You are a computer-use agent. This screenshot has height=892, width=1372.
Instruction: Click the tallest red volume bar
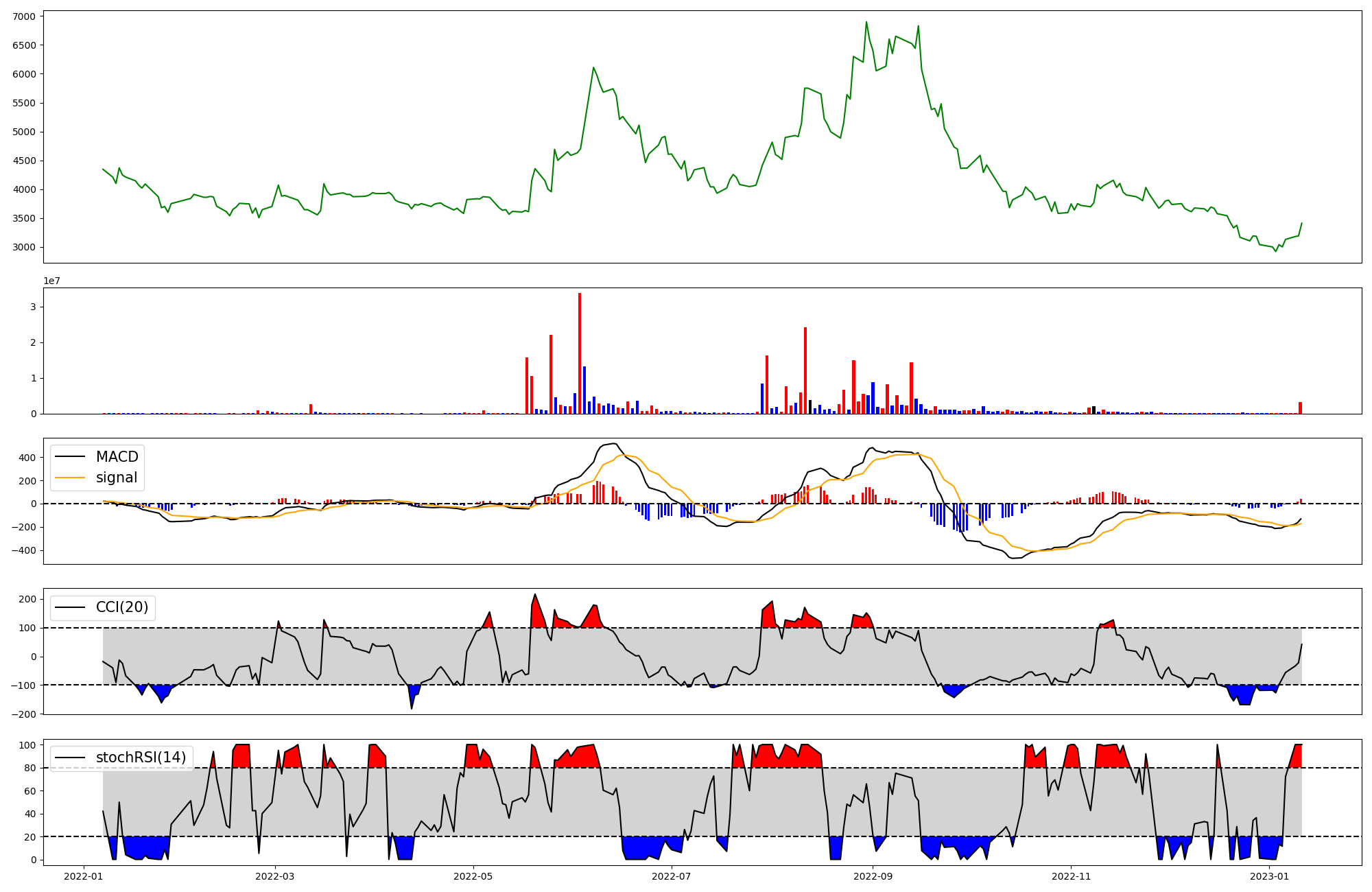coord(580,353)
